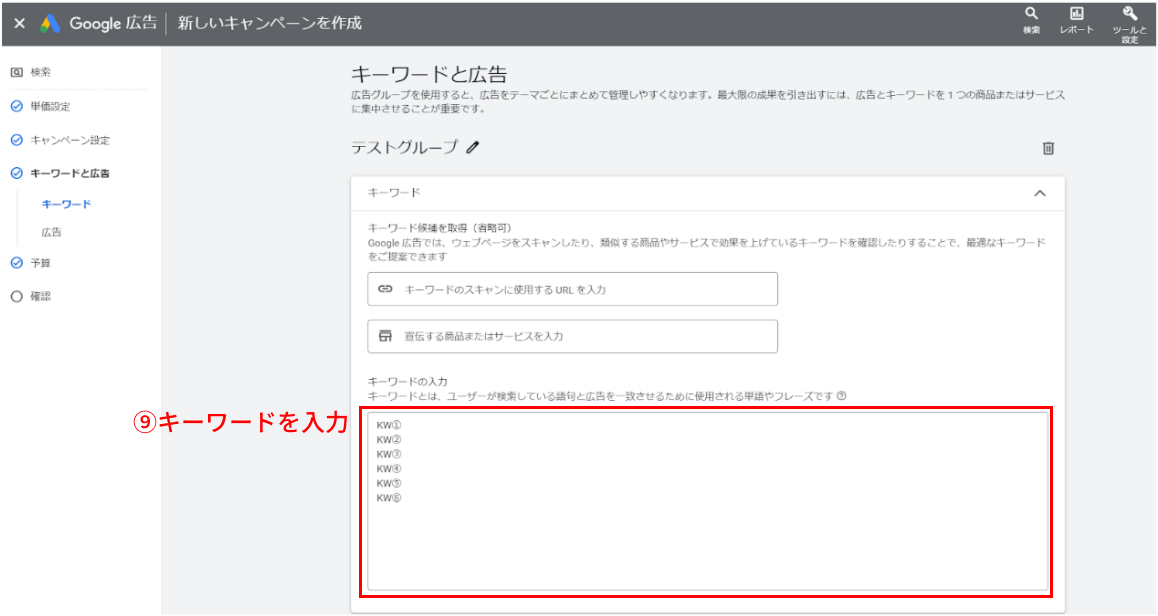Go to 単価設定 step
The width and height of the screenshot is (1158, 616).
pyautogui.click(x=50, y=106)
